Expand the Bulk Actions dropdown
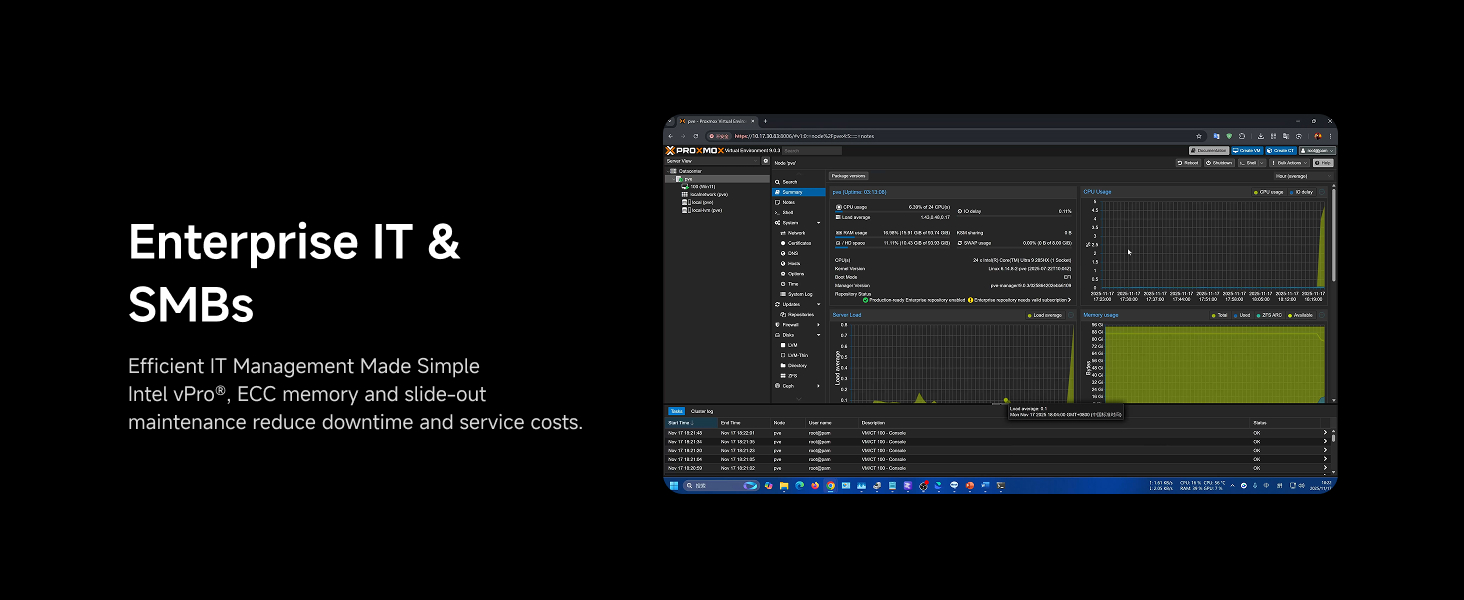Screen dimensions: 1464x600 pos(1288,162)
